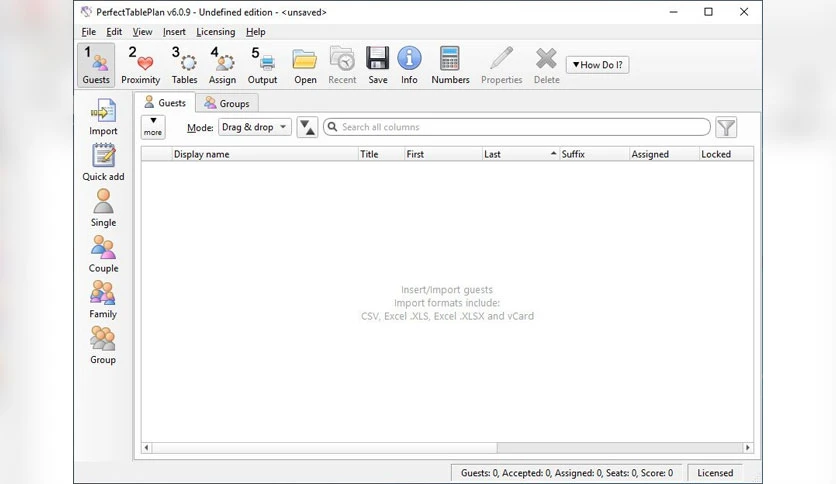Viewport: 836px width, 484px height.
Task: Sort by the First column header
Action: [x=443, y=154]
